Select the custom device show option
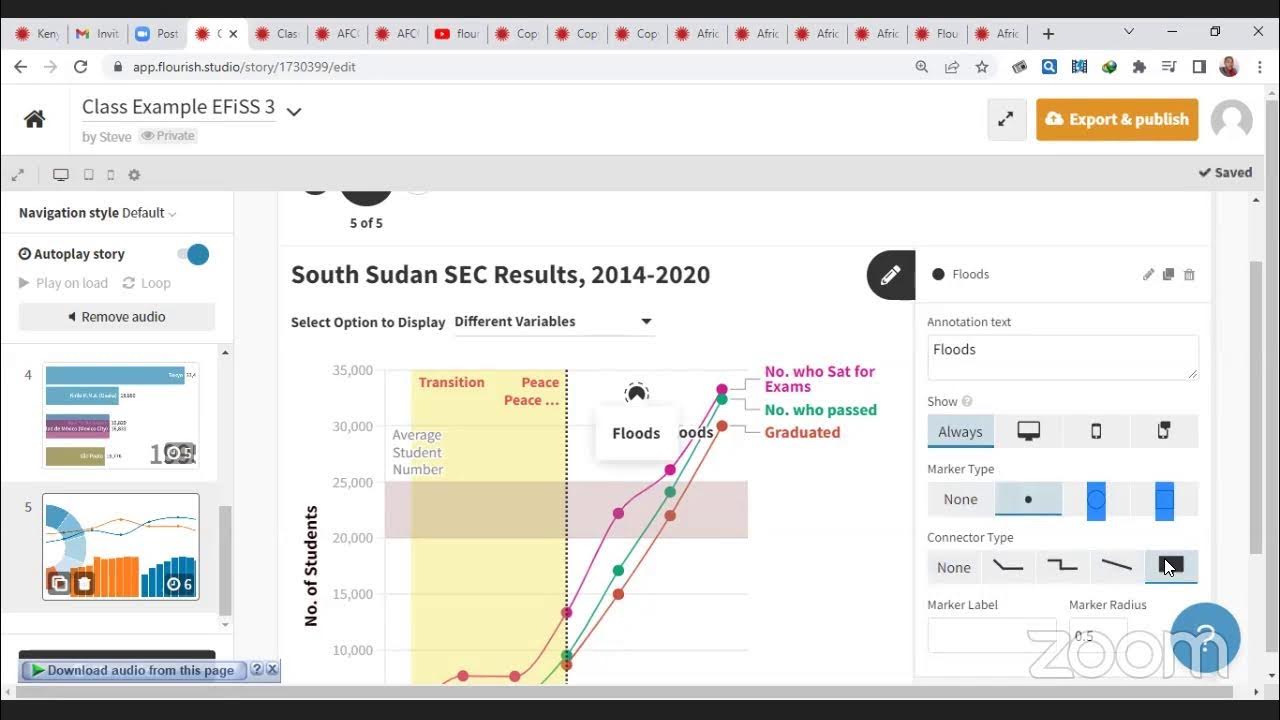1280x720 pixels. point(1164,431)
